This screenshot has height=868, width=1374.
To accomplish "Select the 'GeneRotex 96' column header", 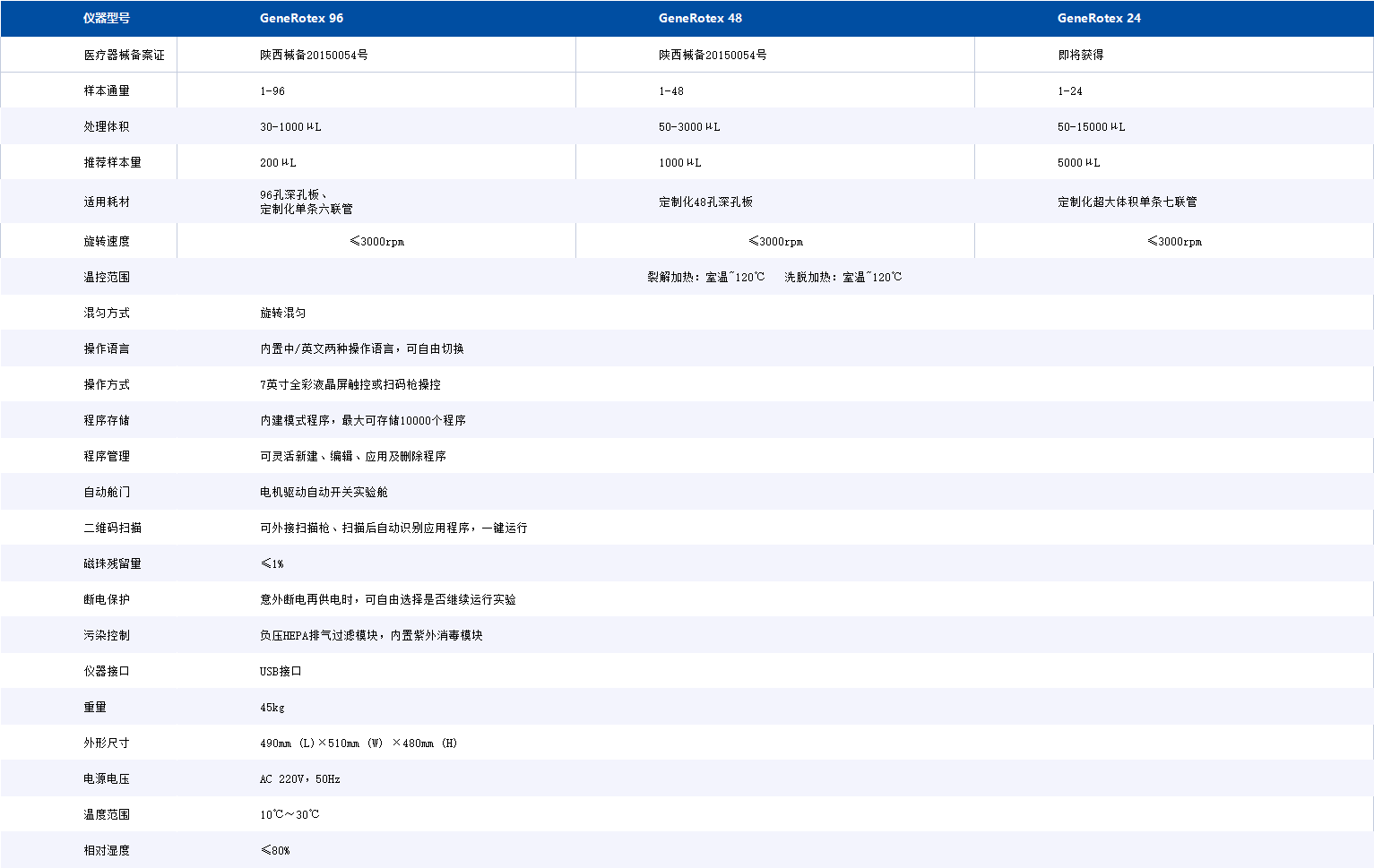I will pos(301,18).
